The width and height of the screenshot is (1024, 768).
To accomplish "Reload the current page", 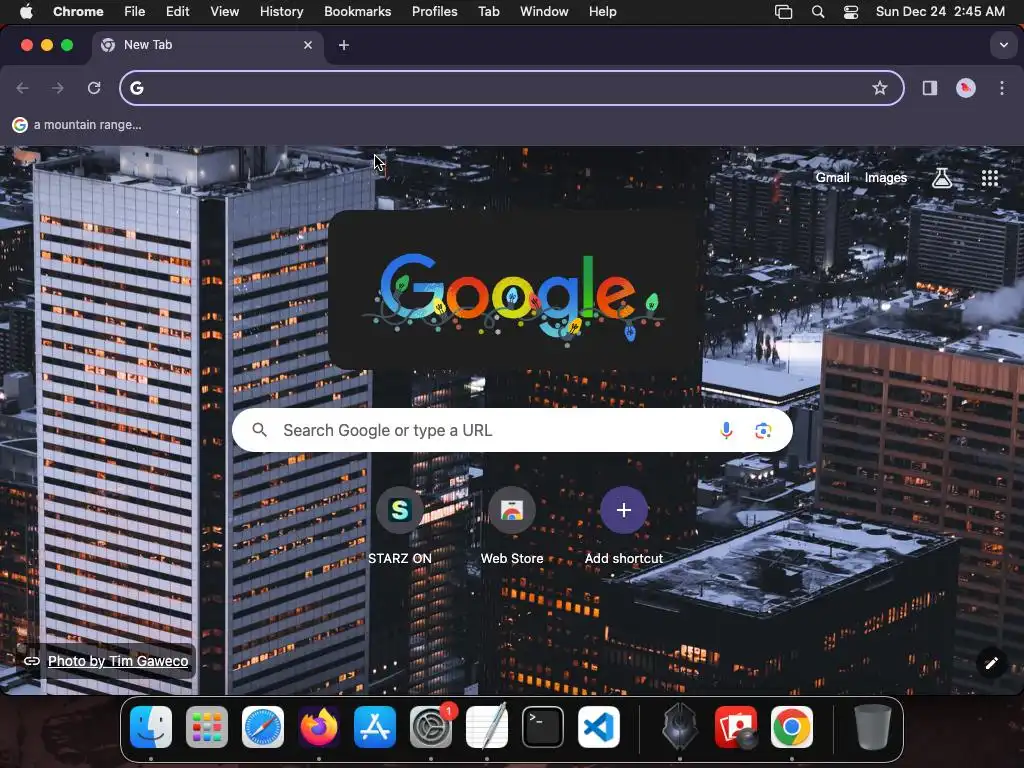I will point(94,88).
